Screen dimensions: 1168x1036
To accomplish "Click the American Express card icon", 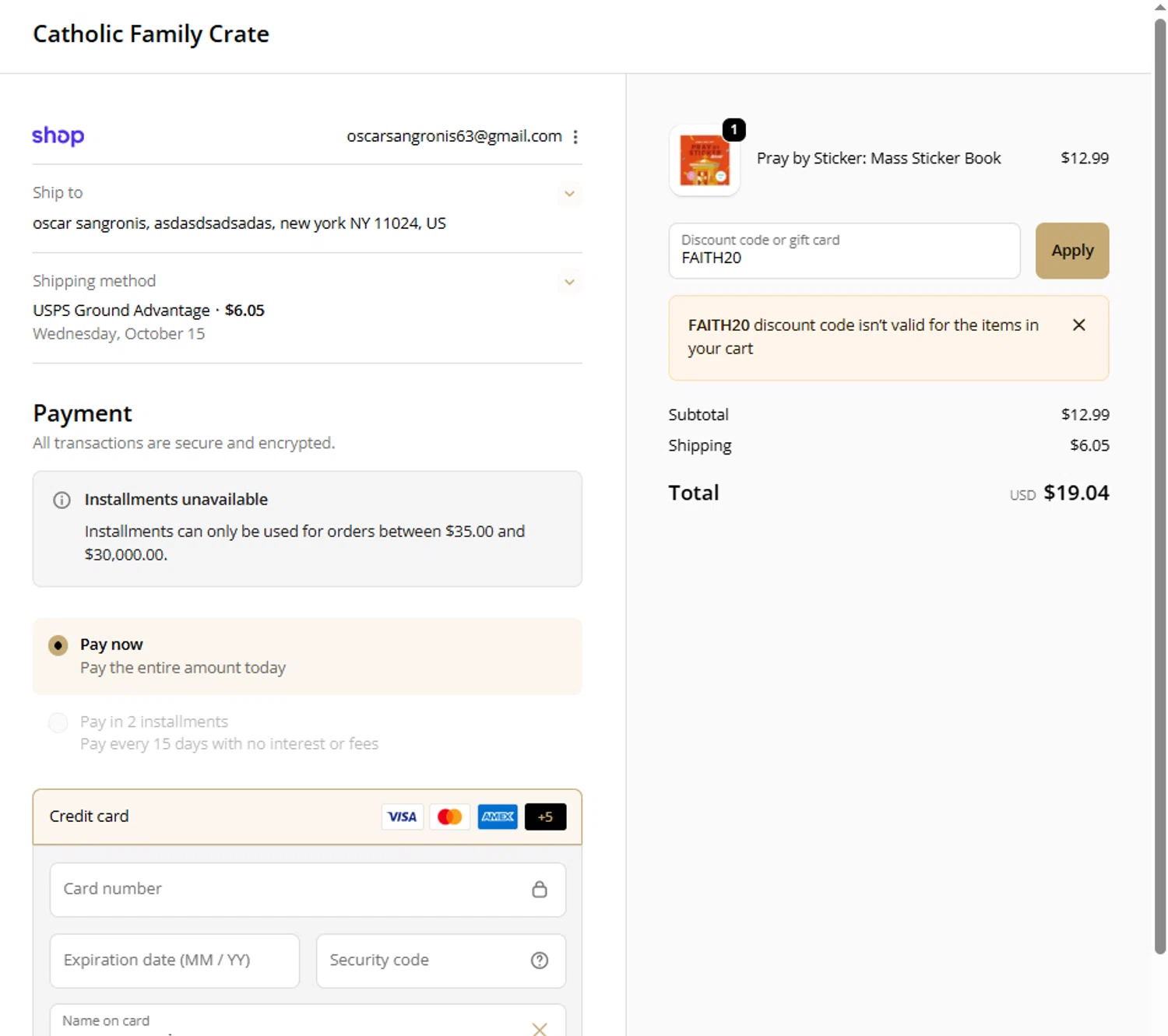I will (x=498, y=817).
